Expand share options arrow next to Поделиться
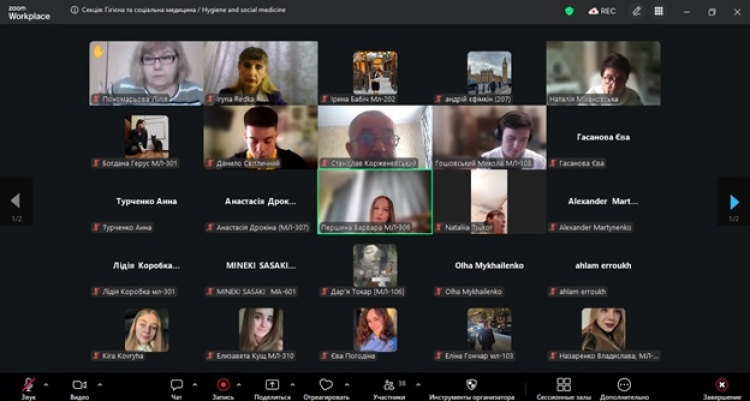750x401 pixels. [x=293, y=383]
